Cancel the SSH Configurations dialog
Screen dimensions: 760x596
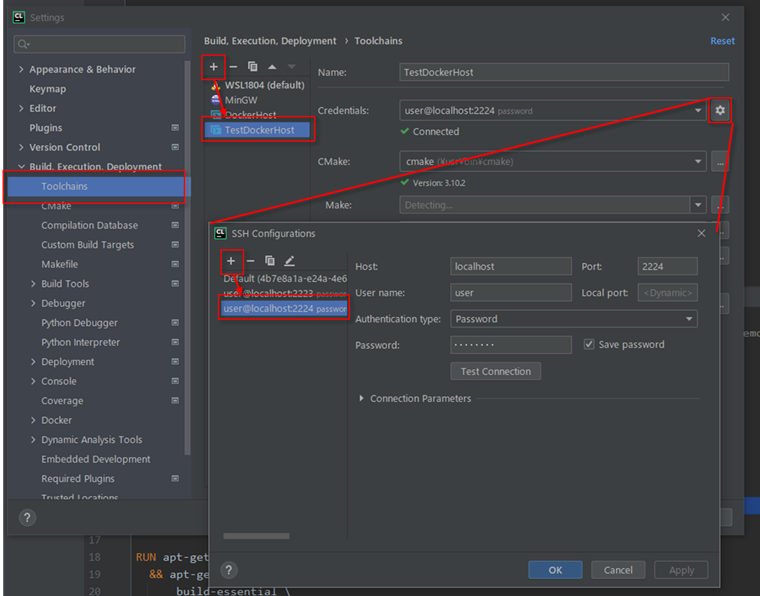click(618, 570)
